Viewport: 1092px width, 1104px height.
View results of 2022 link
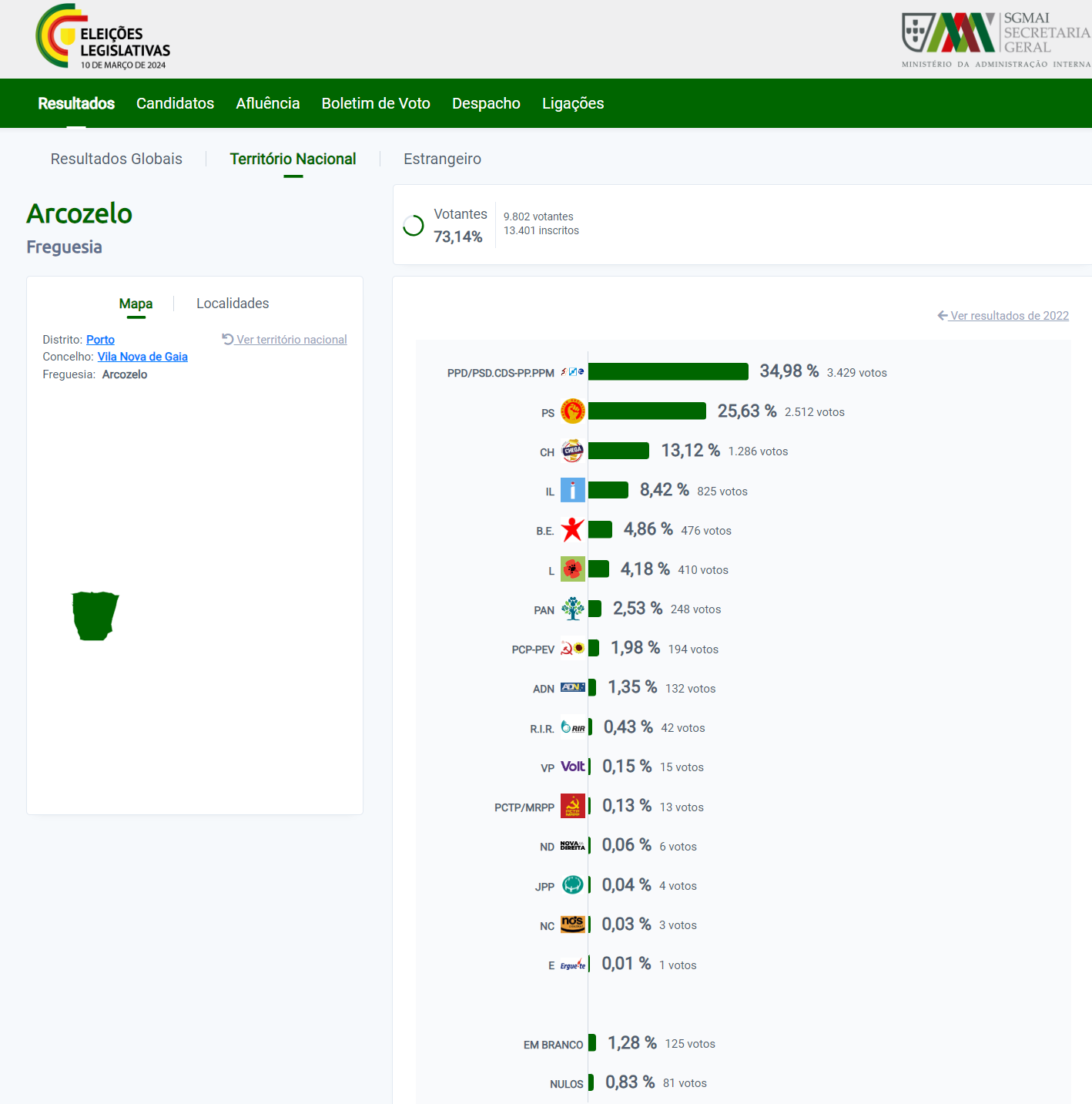coord(1008,316)
